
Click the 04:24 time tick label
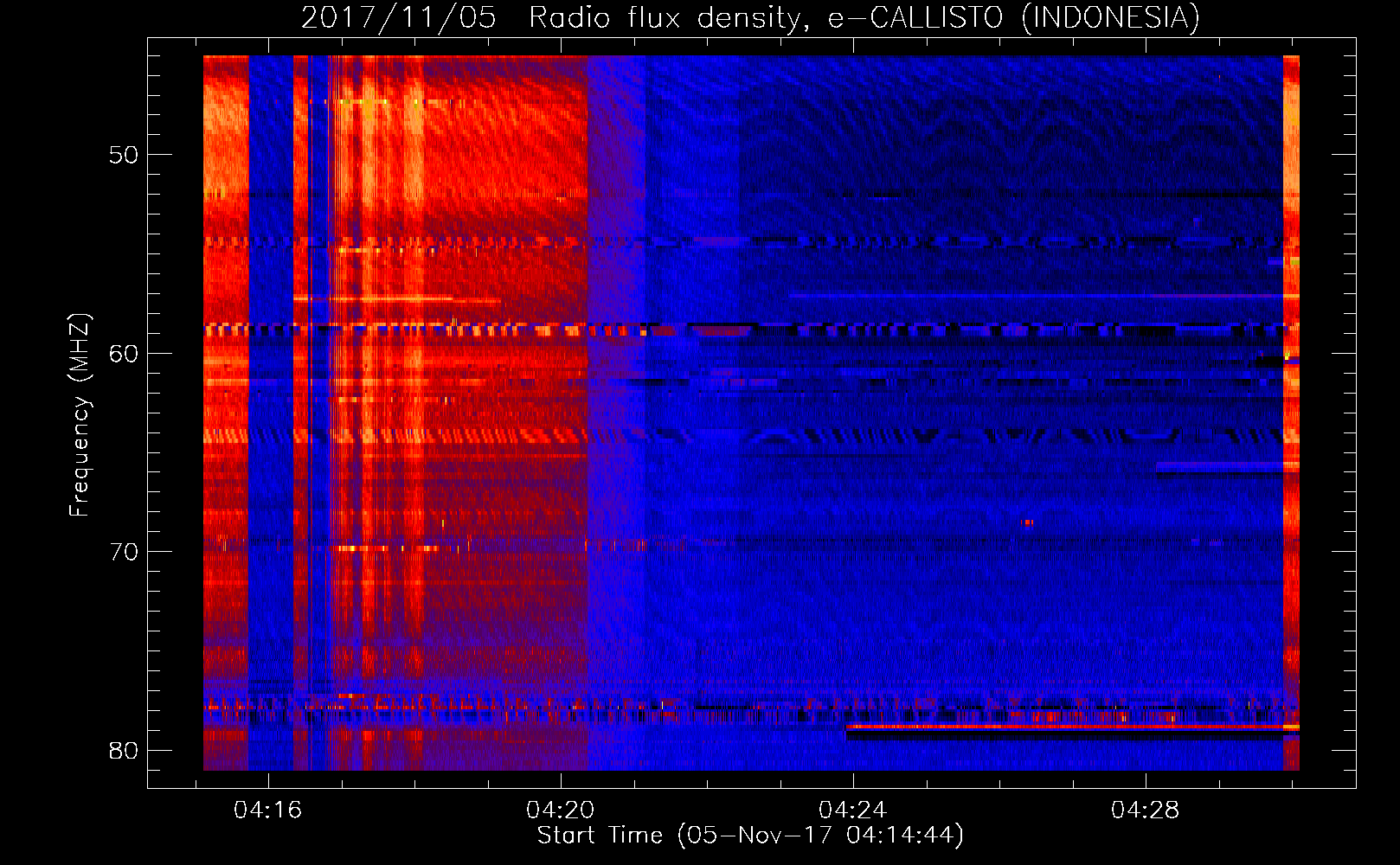point(853,811)
